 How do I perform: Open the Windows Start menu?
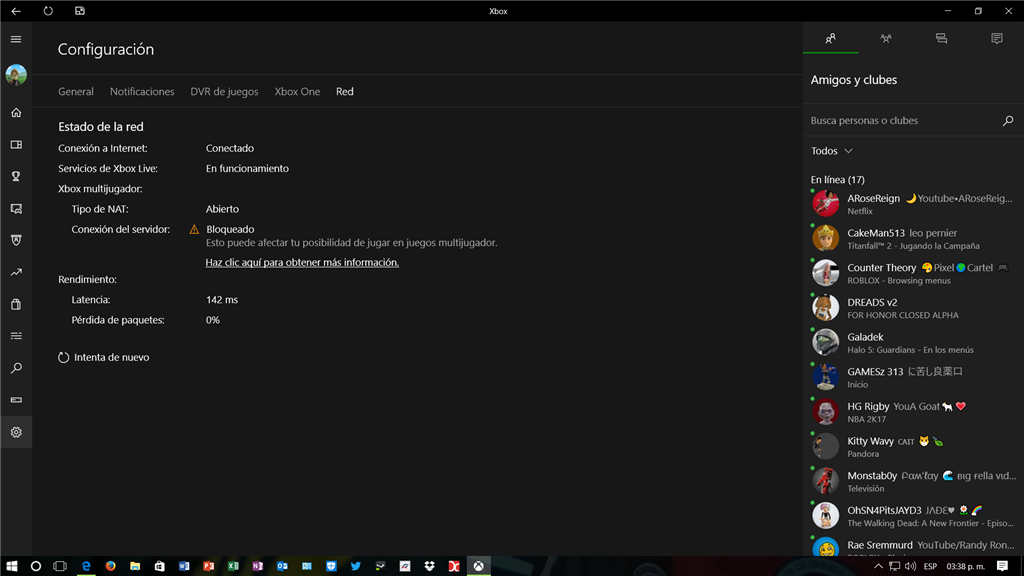point(12,566)
